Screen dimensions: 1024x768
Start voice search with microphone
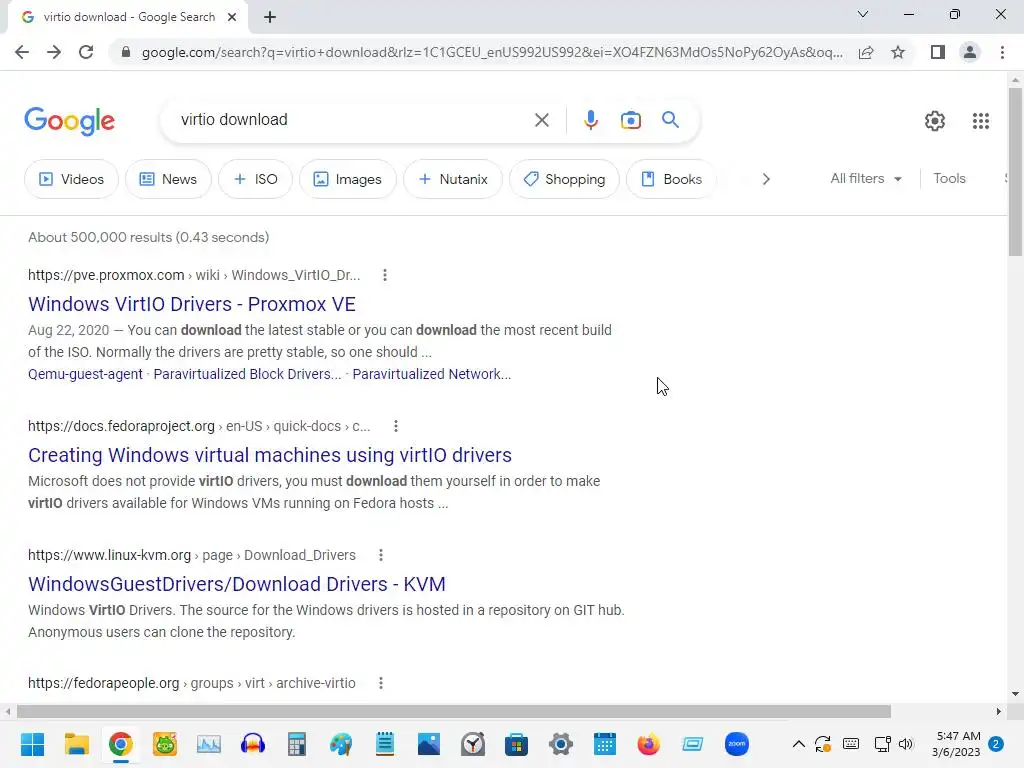coord(590,120)
